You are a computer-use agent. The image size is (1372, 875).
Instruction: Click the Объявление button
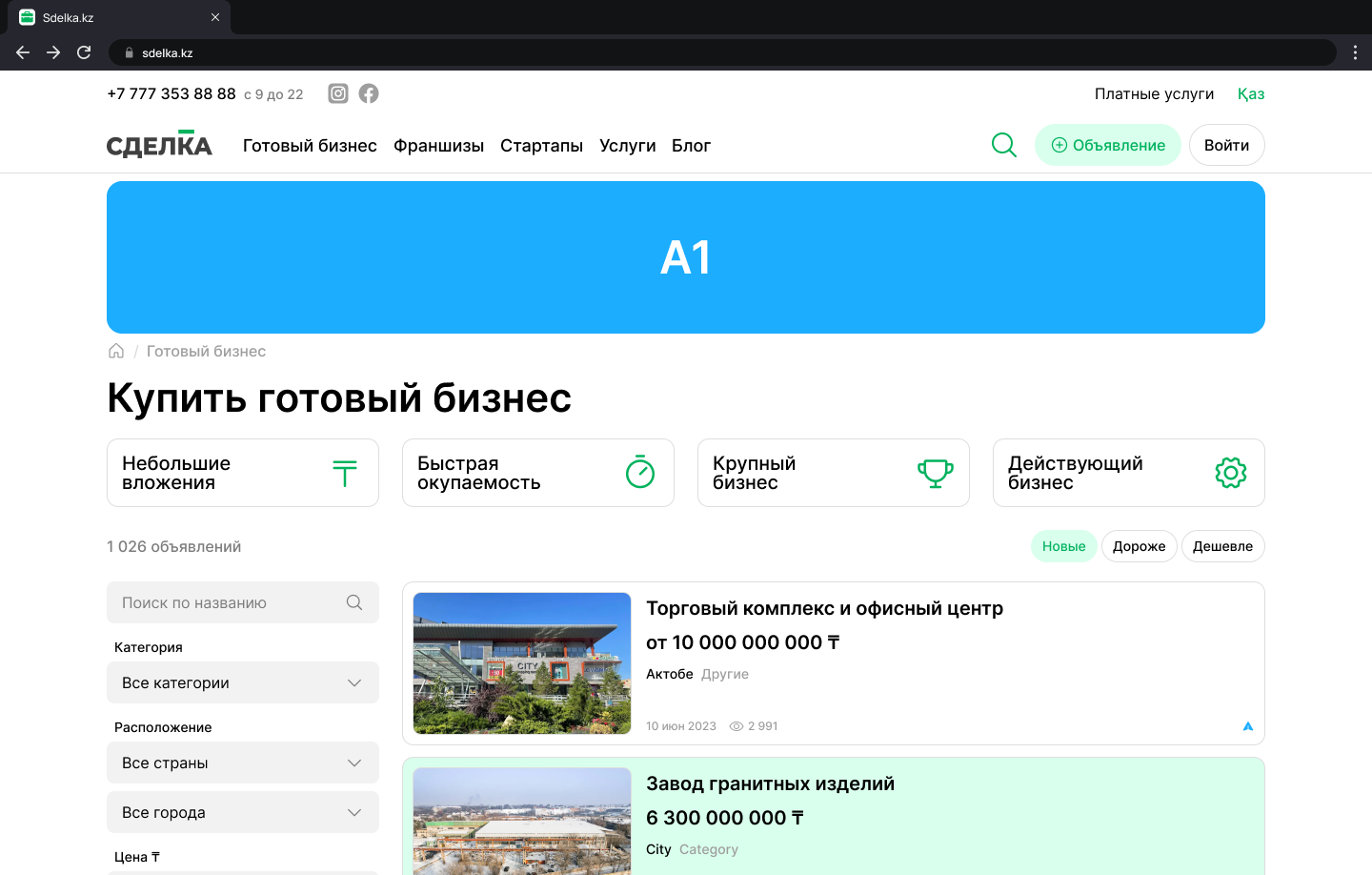click(1108, 145)
